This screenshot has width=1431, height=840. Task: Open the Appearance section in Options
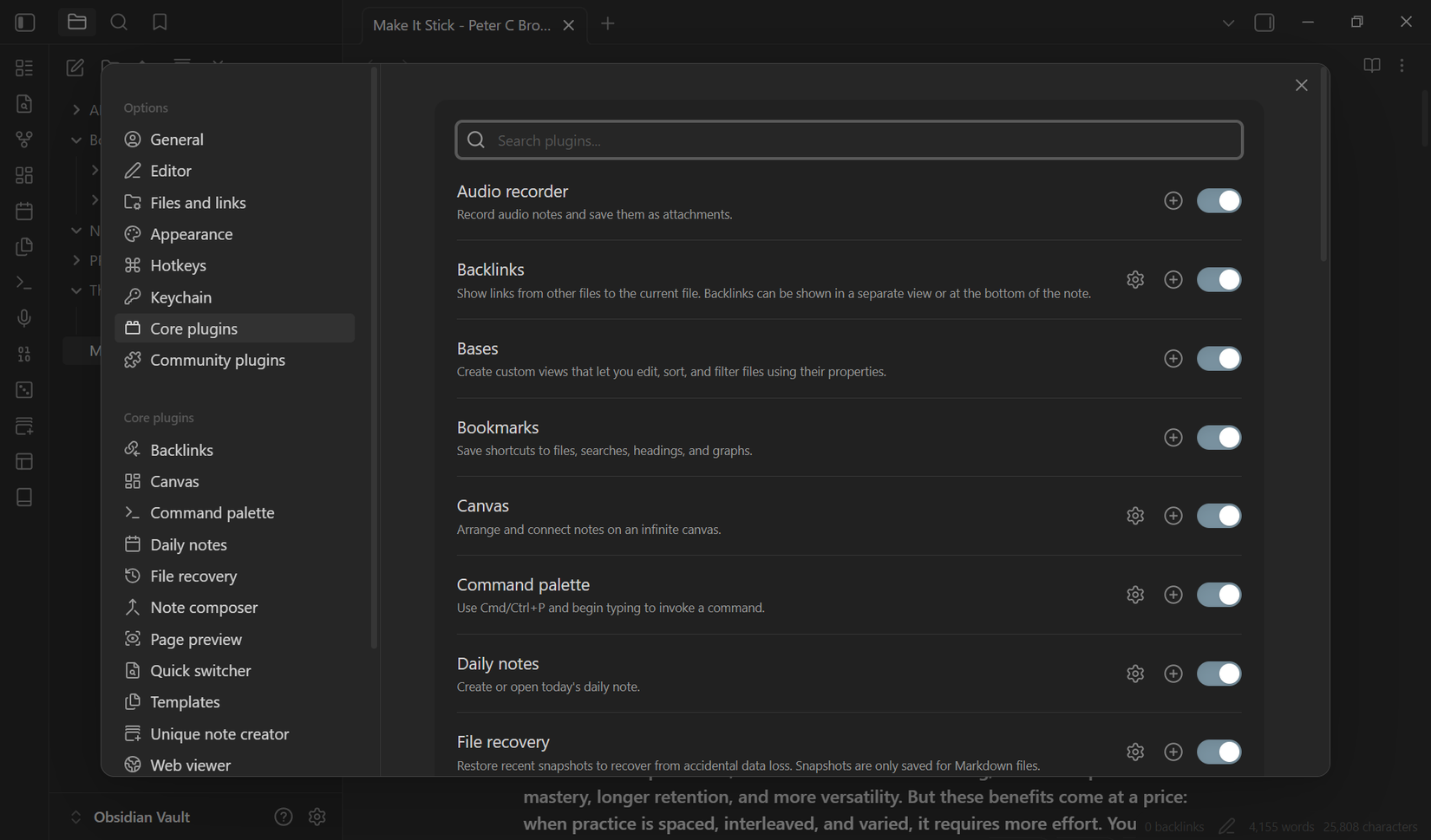(x=191, y=233)
